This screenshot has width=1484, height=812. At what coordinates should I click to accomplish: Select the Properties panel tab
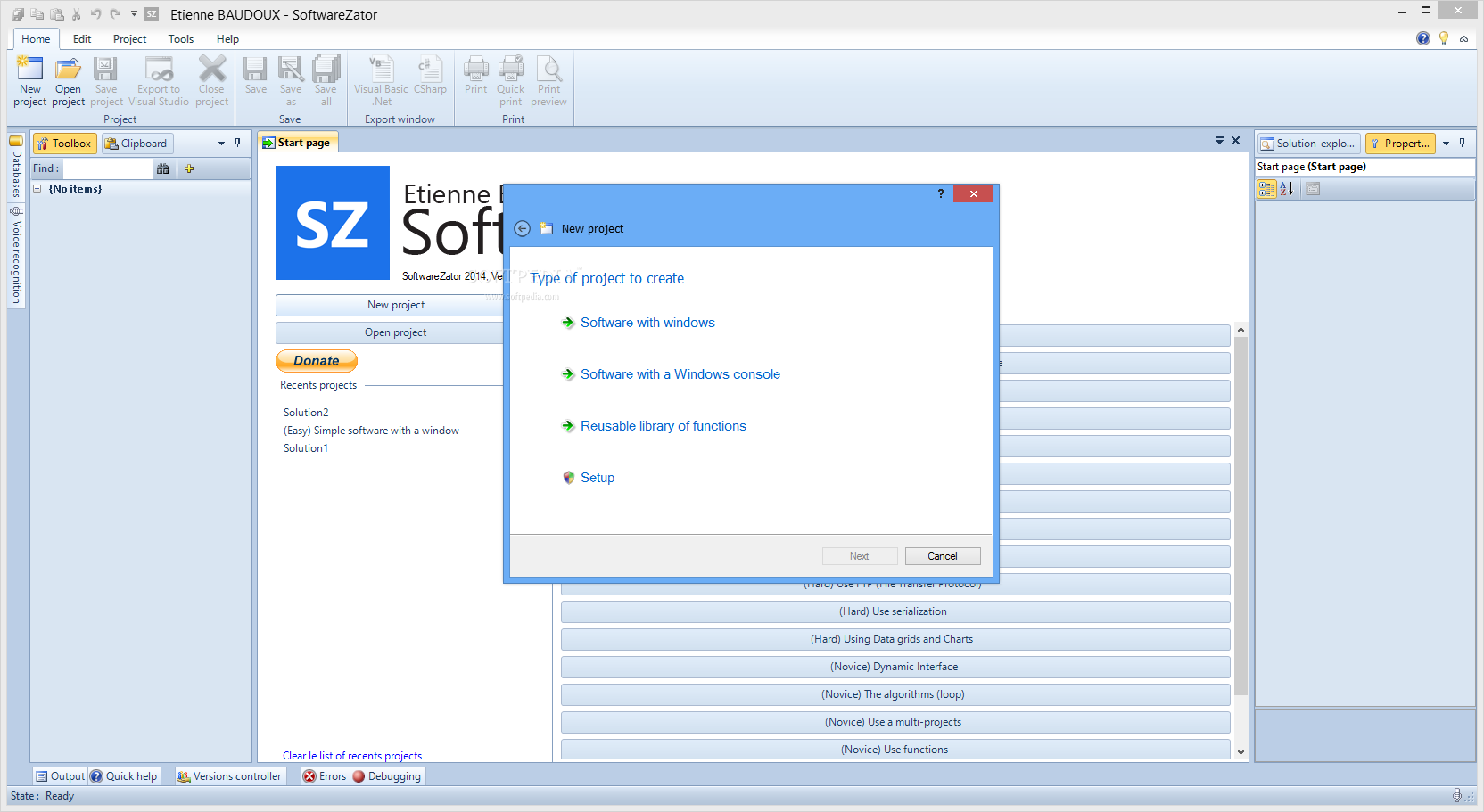tap(1400, 144)
